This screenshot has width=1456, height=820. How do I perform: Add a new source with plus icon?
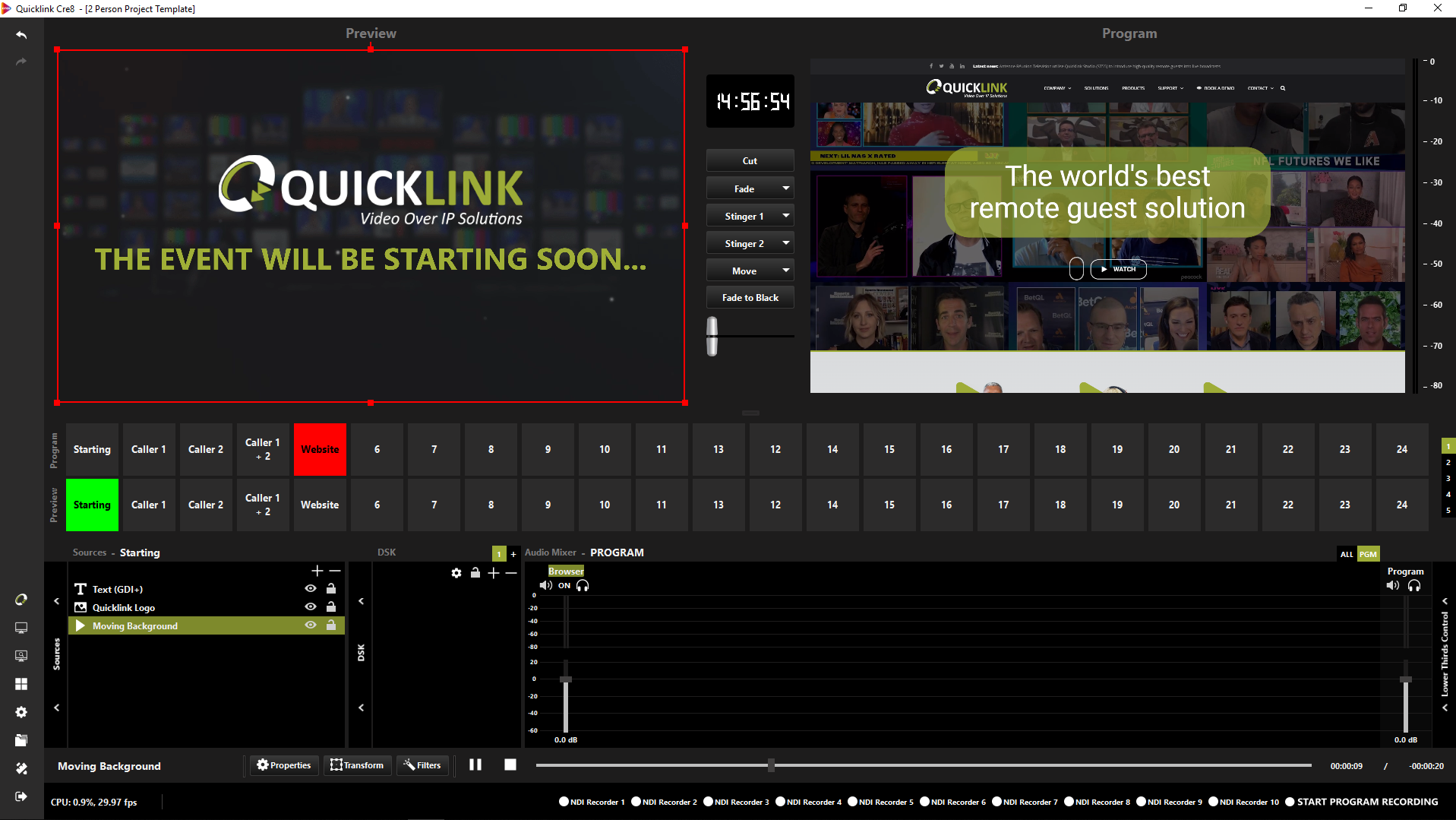(317, 571)
